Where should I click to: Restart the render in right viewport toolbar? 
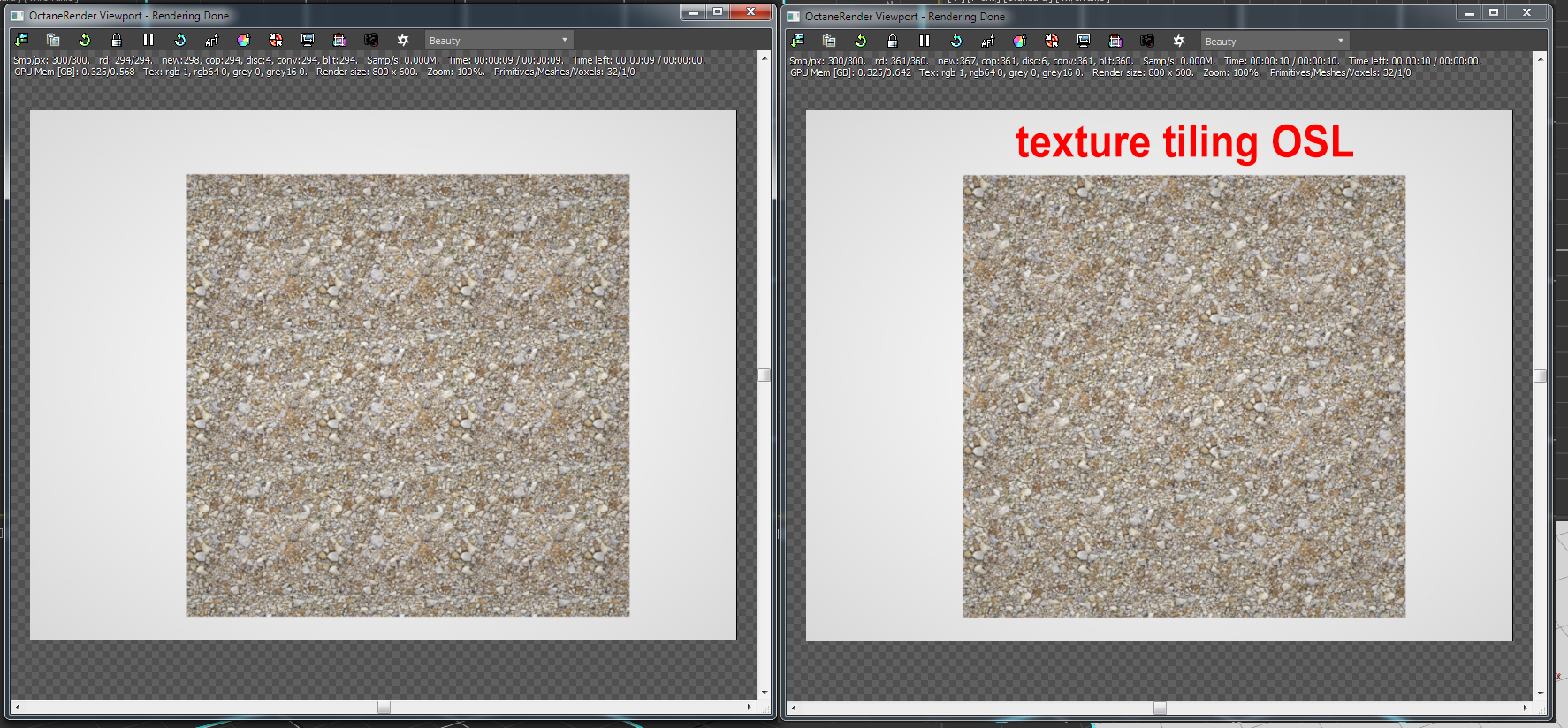[956, 41]
